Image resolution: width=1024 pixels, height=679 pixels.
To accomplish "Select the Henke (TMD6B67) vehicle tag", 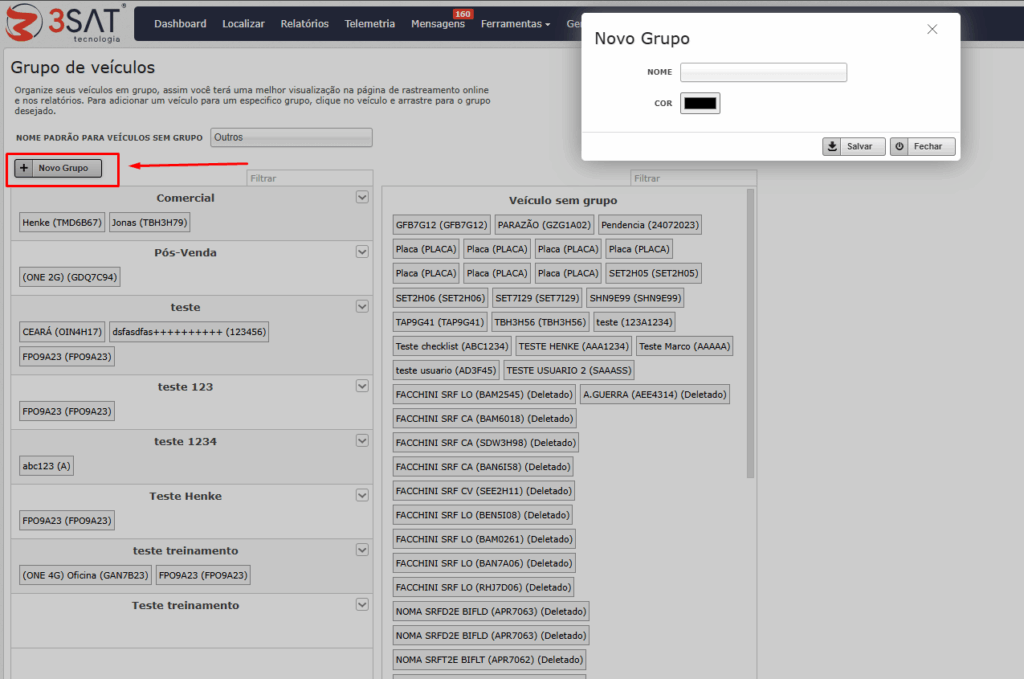I will (x=62, y=222).
